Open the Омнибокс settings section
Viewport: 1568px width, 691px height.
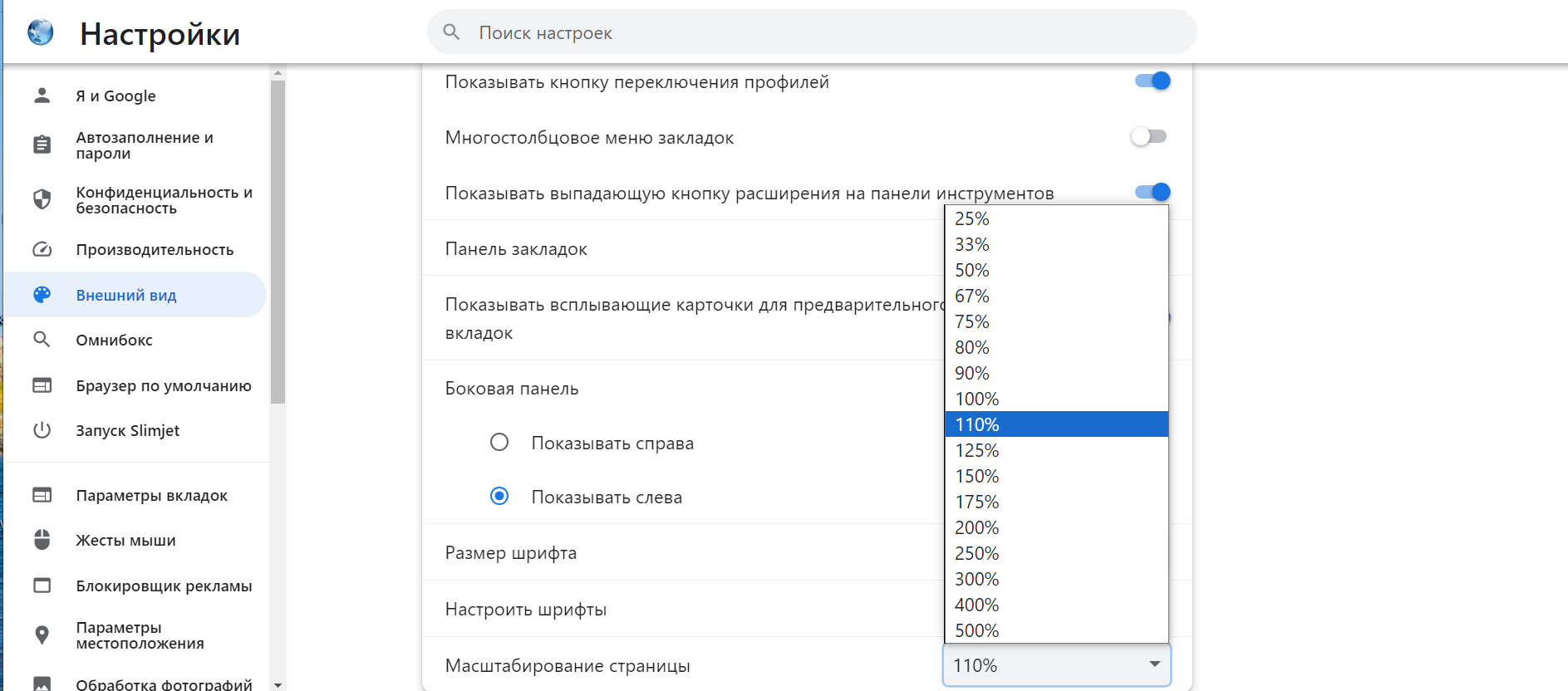114,340
